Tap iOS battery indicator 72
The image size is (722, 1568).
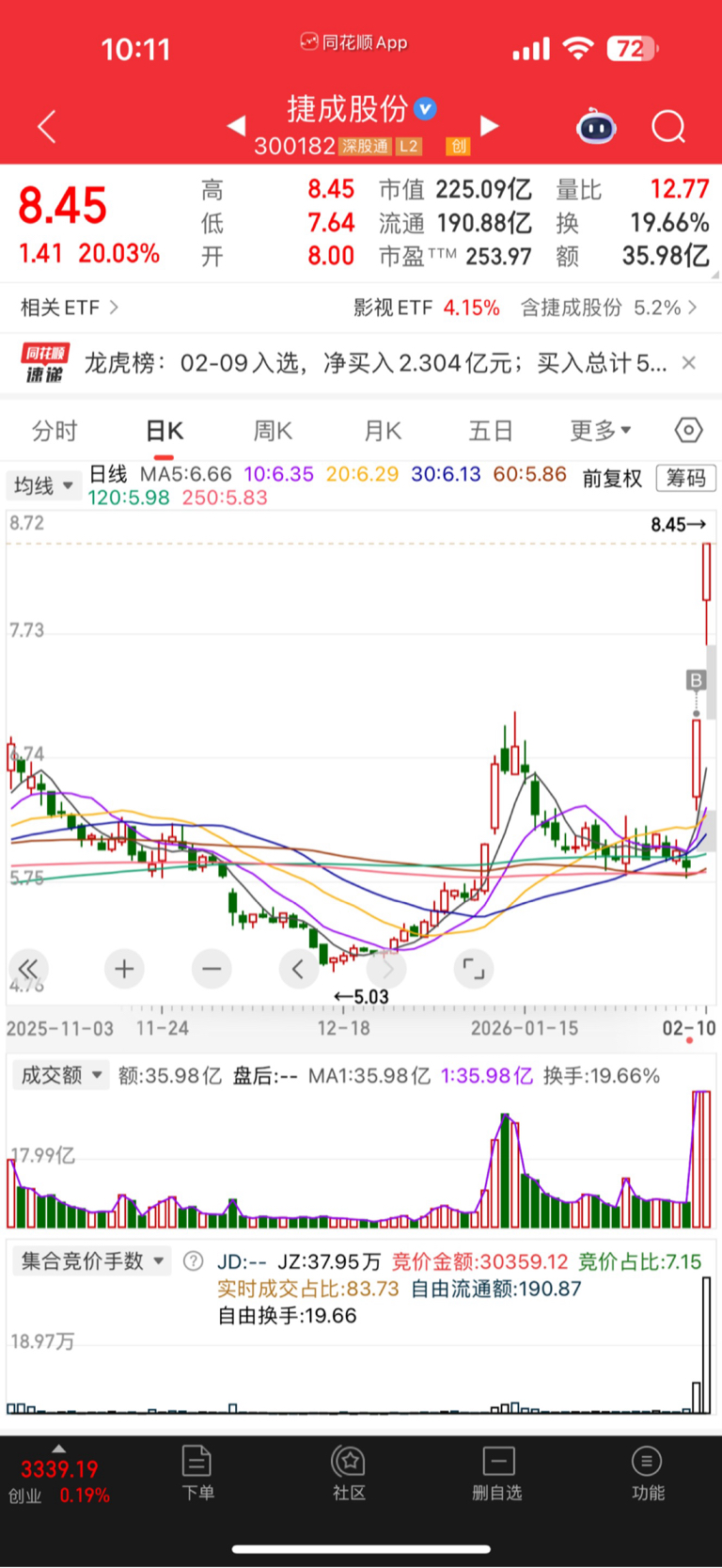[x=633, y=48]
